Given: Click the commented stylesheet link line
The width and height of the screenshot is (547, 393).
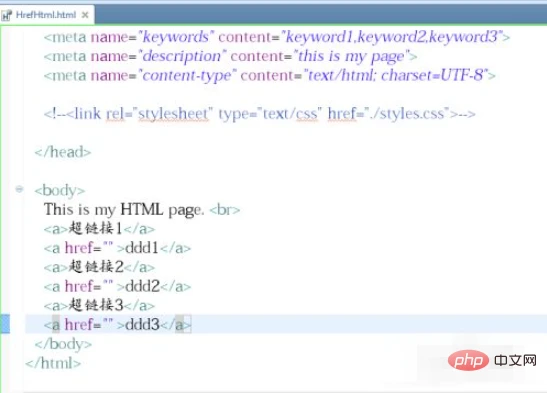Looking at the screenshot, I should [260, 114].
